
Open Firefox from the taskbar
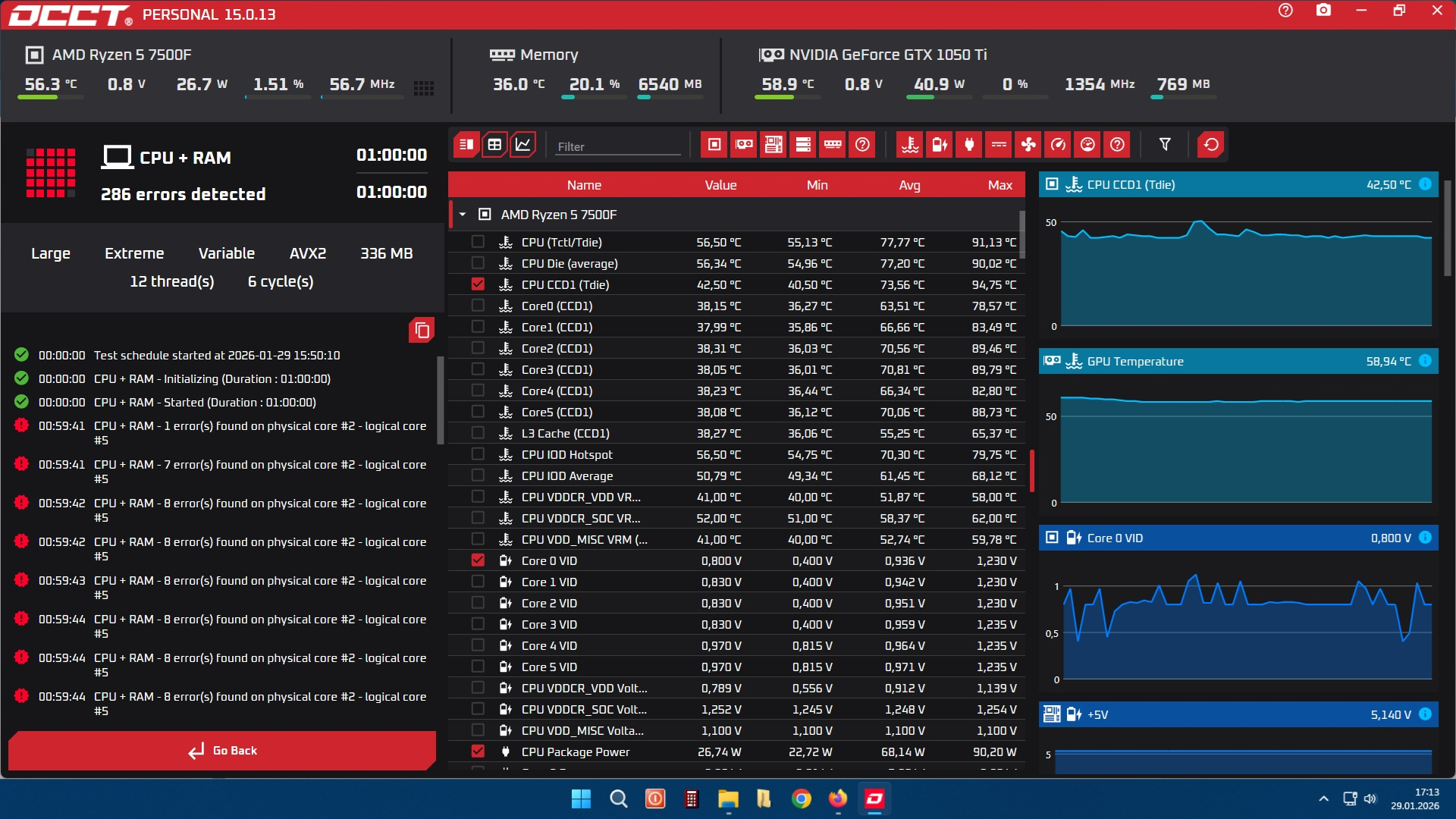837,799
